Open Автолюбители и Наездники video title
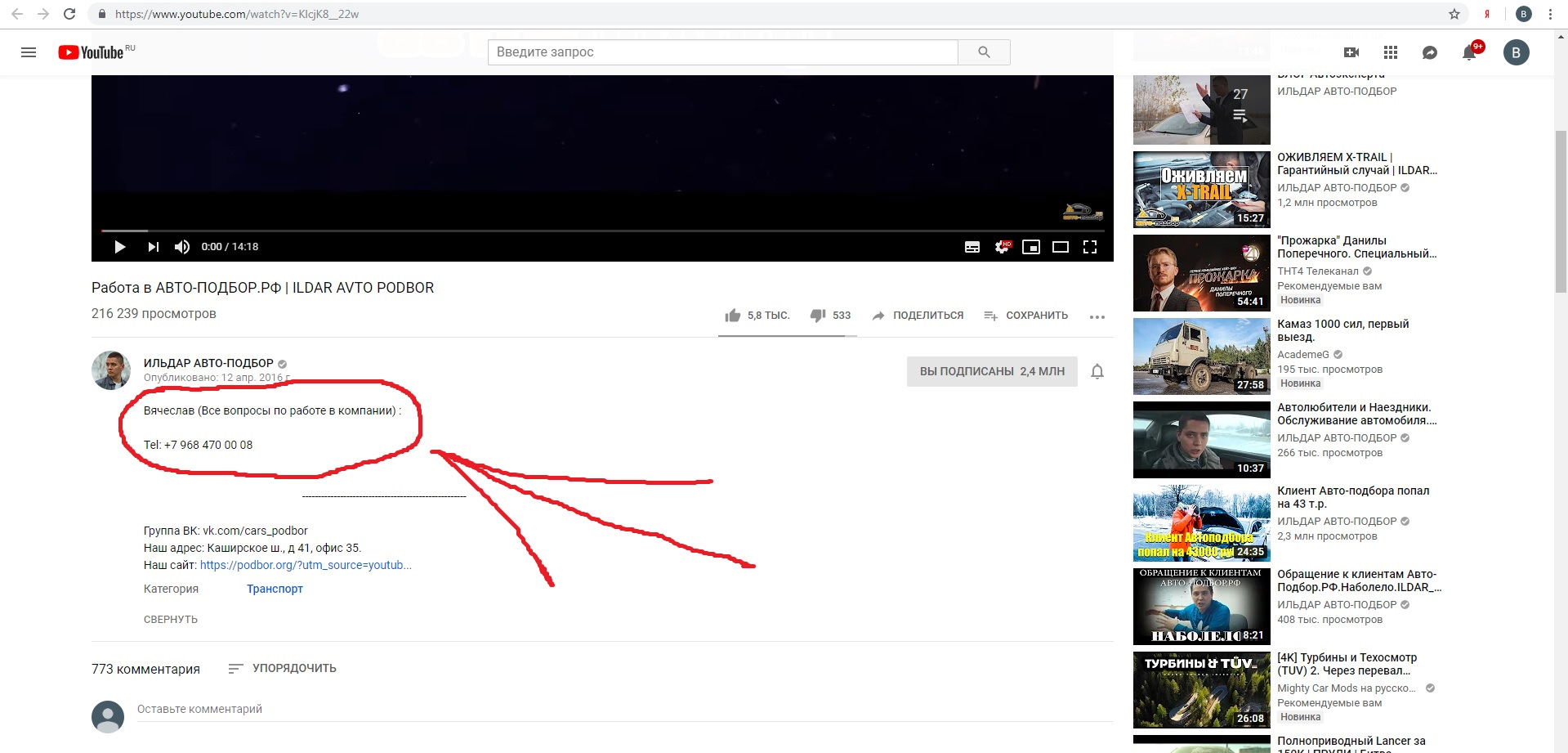The height and width of the screenshot is (753, 1568). click(1357, 414)
